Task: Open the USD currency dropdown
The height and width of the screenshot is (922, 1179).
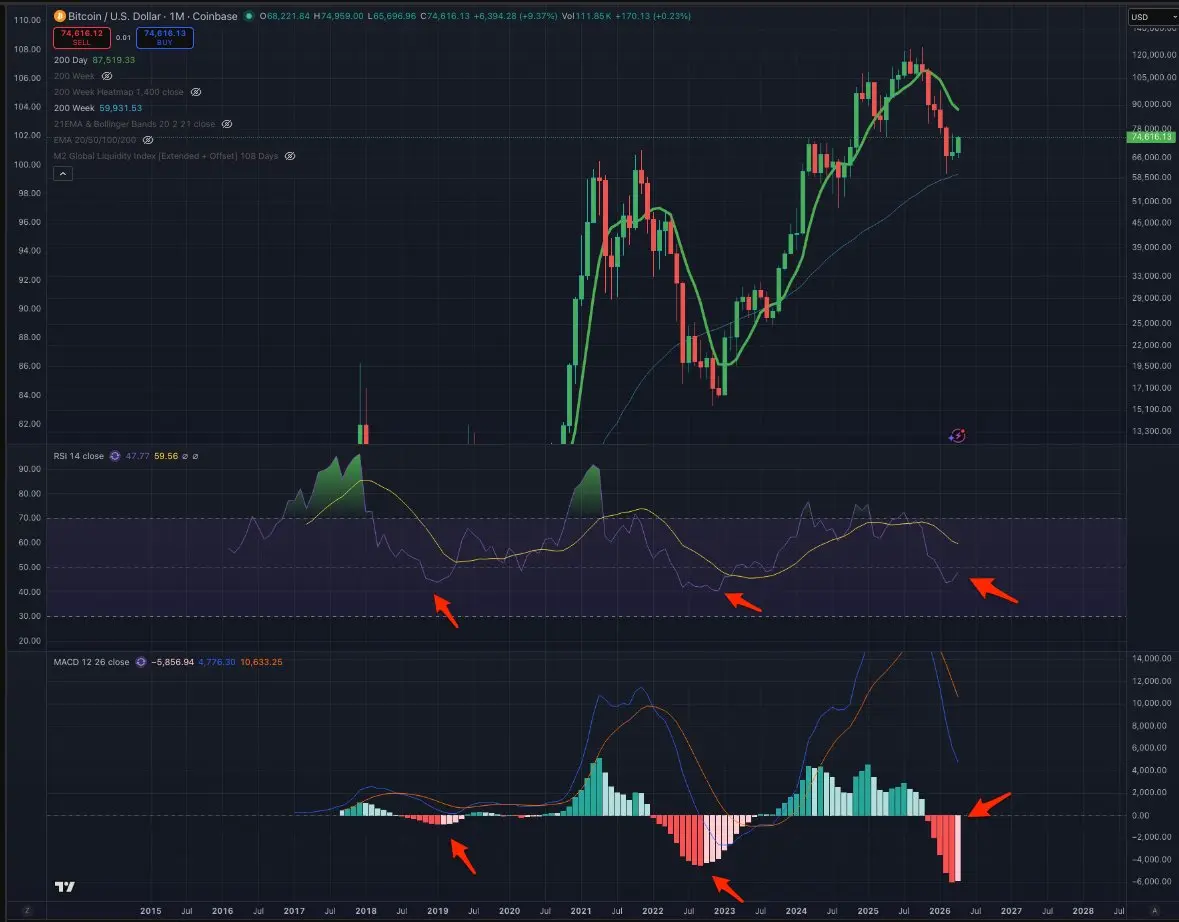Action: (1153, 17)
